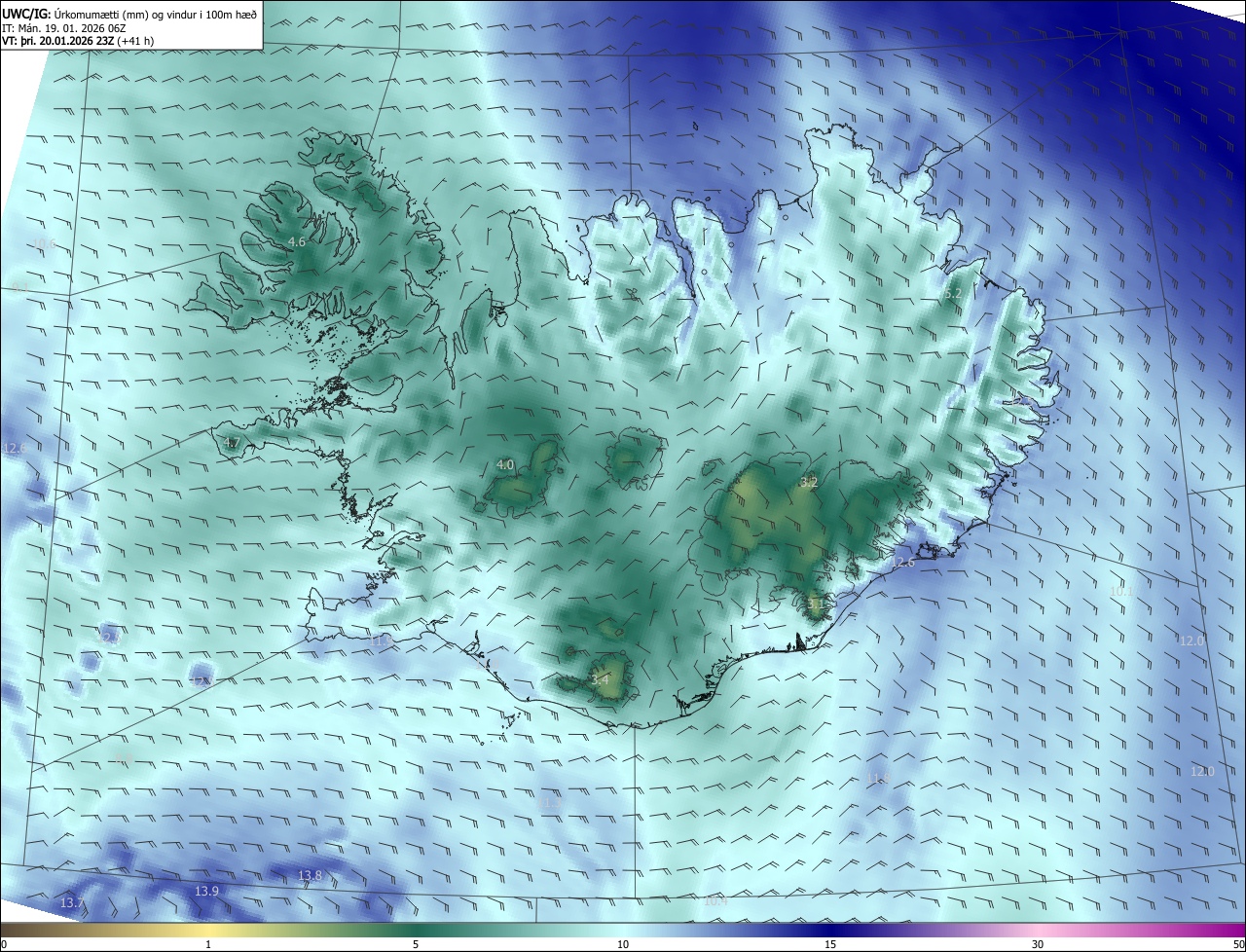The image size is (1246, 952).
Task: Click the valid time line 'VT: Þri. 20.01.2026 23Z (+41 h)'
Action: [78, 41]
